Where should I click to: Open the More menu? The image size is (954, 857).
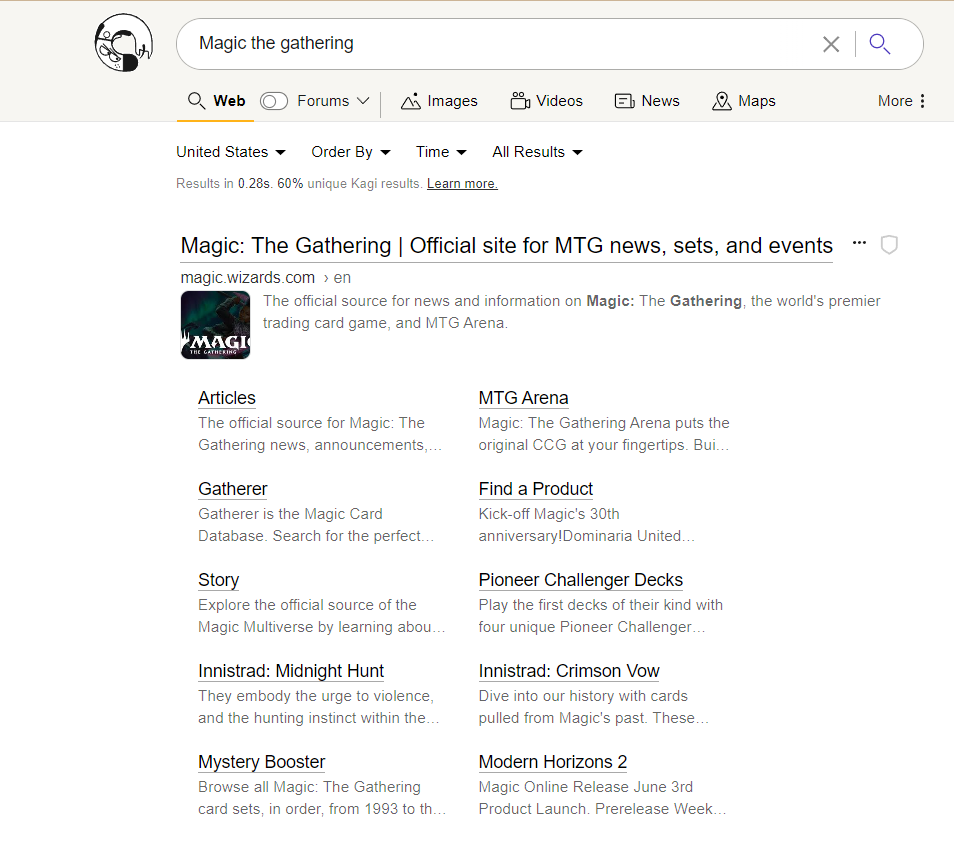pyautogui.click(x=901, y=101)
